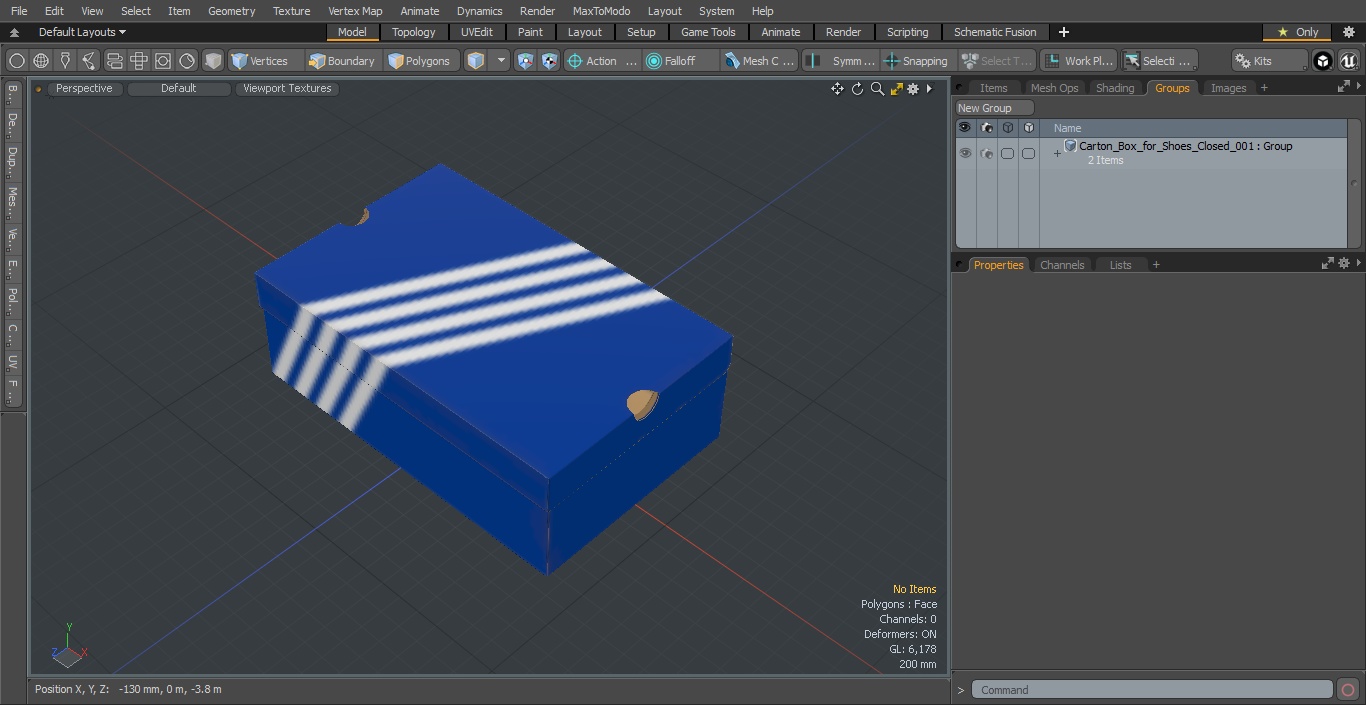Open layout settings gear at top right
Image resolution: width=1366 pixels, height=705 pixels.
point(1349,32)
